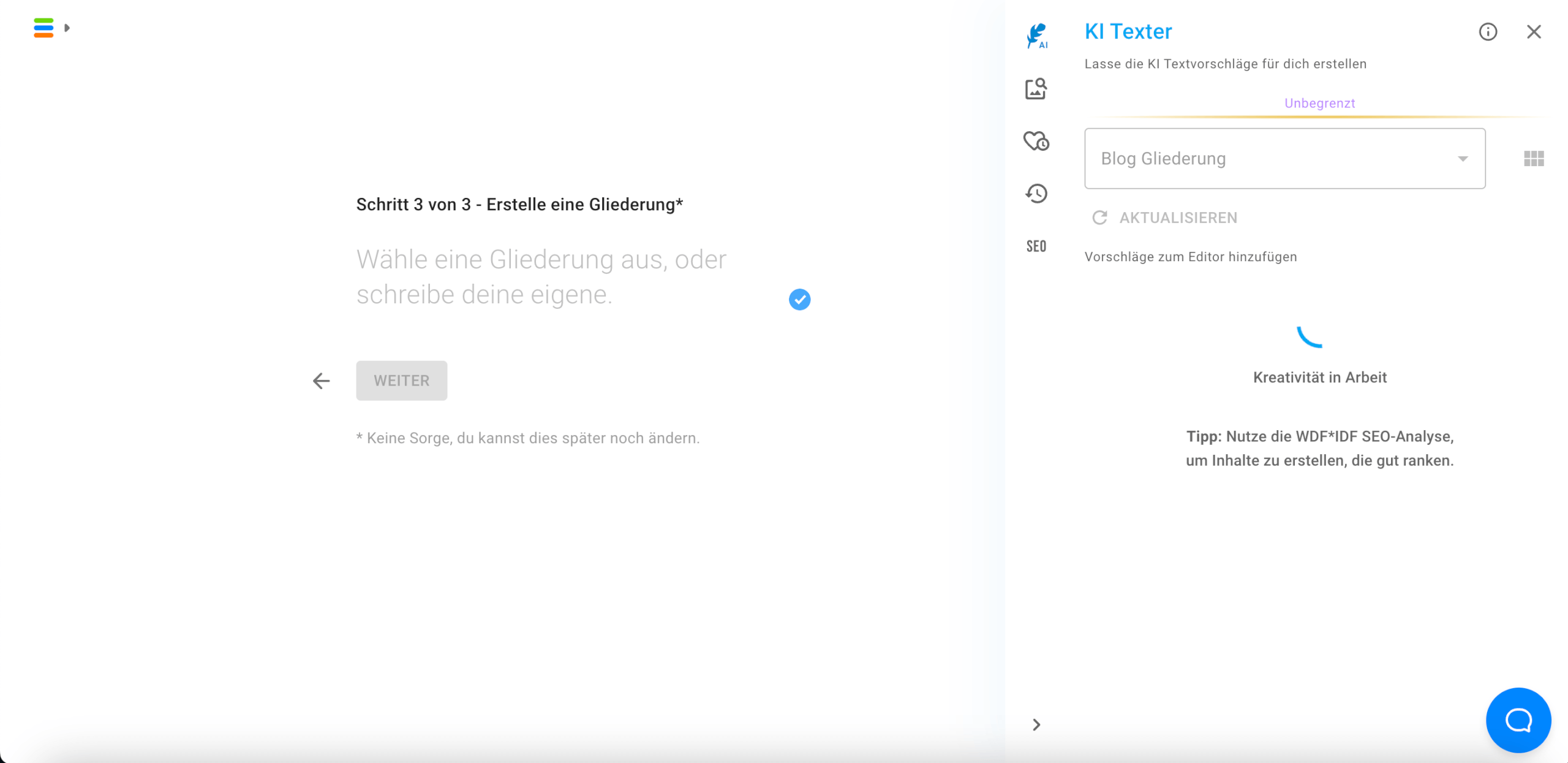Viewport: 1568px width, 763px height.
Task: Open the chat support bubble
Action: coord(1518,720)
